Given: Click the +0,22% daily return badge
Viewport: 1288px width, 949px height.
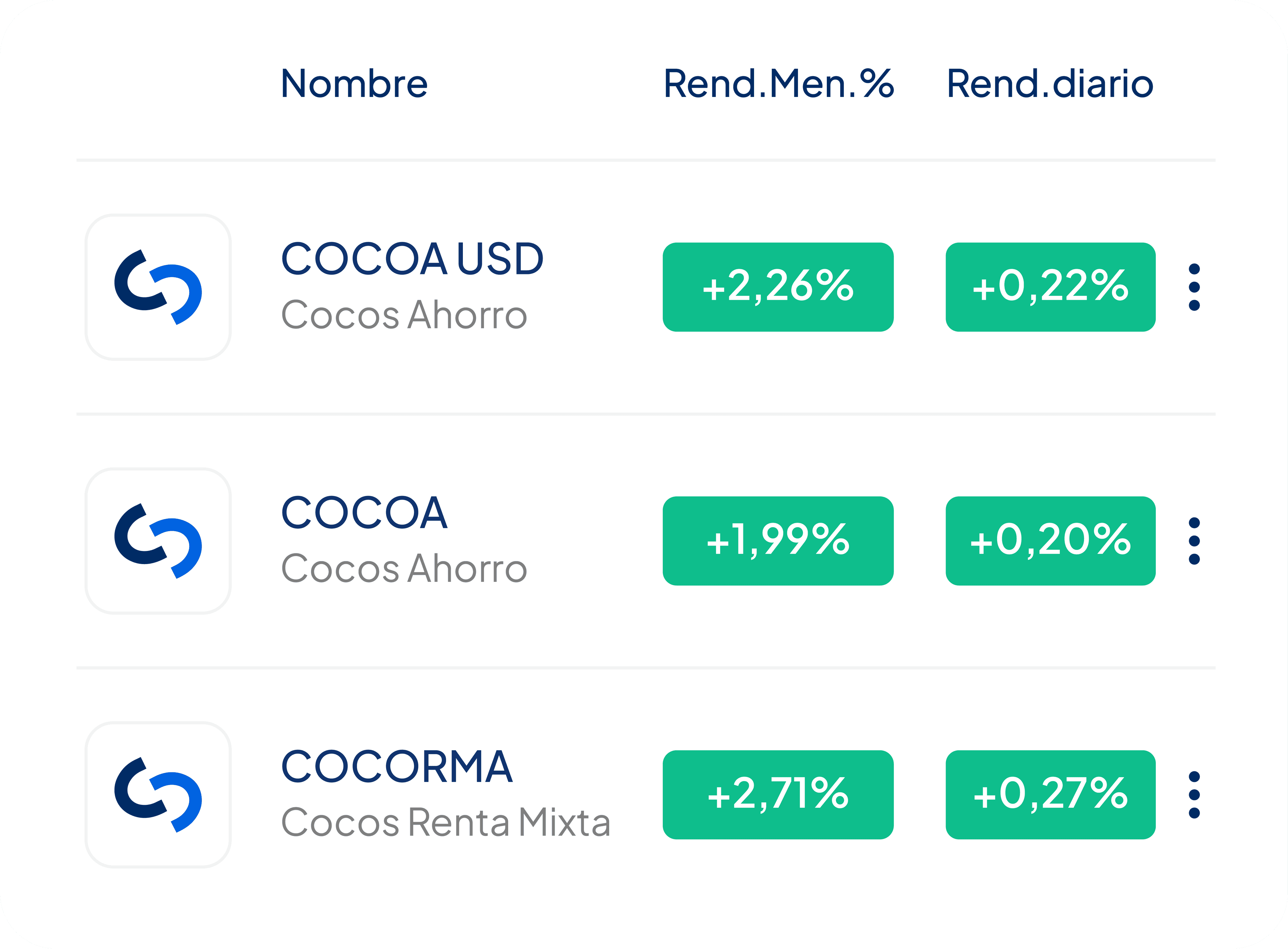Looking at the screenshot, I should (x=1051, y=287).
